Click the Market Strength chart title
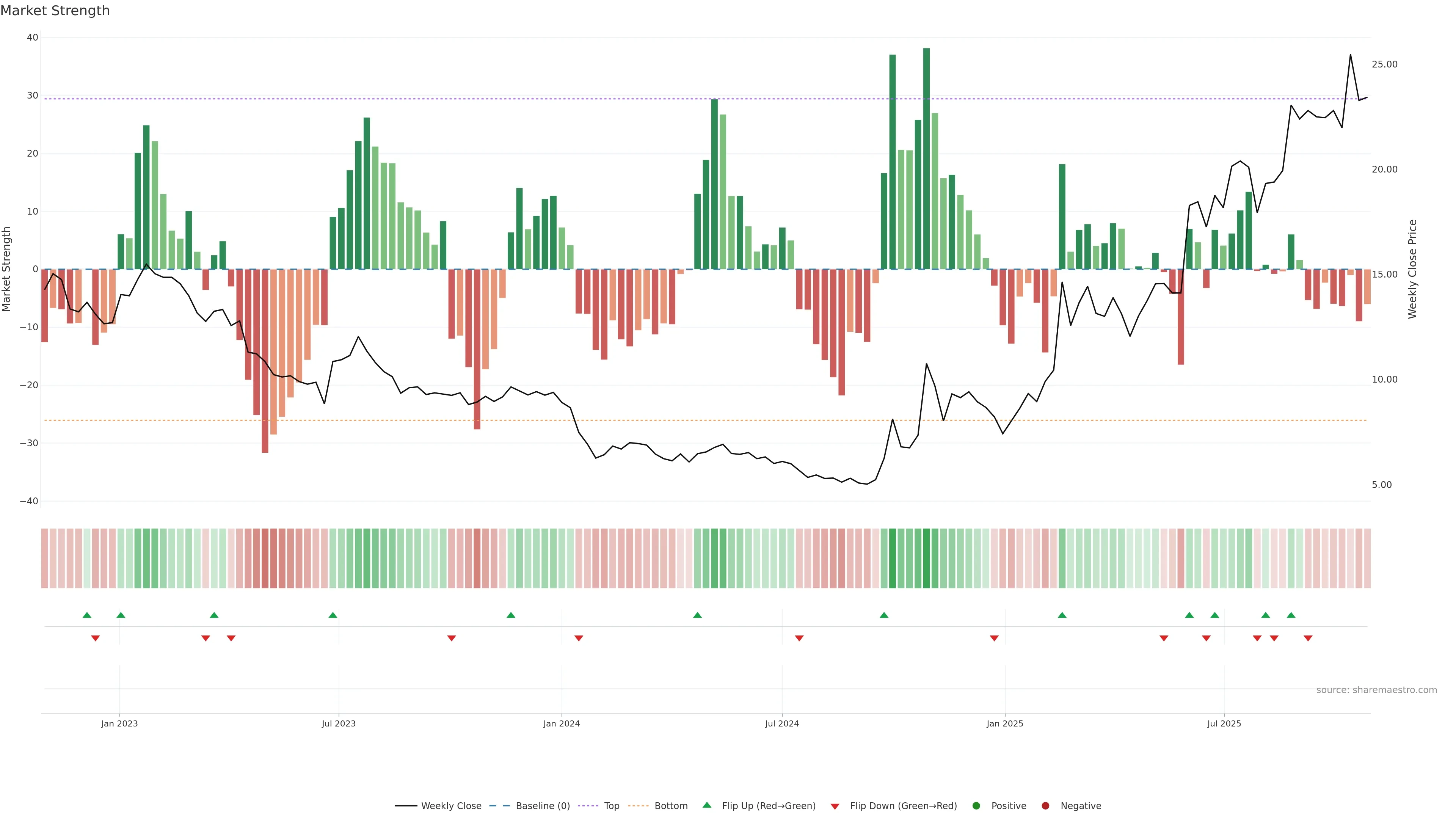Viewport: 1456px width, 819px height. click(x=55, y=11)
